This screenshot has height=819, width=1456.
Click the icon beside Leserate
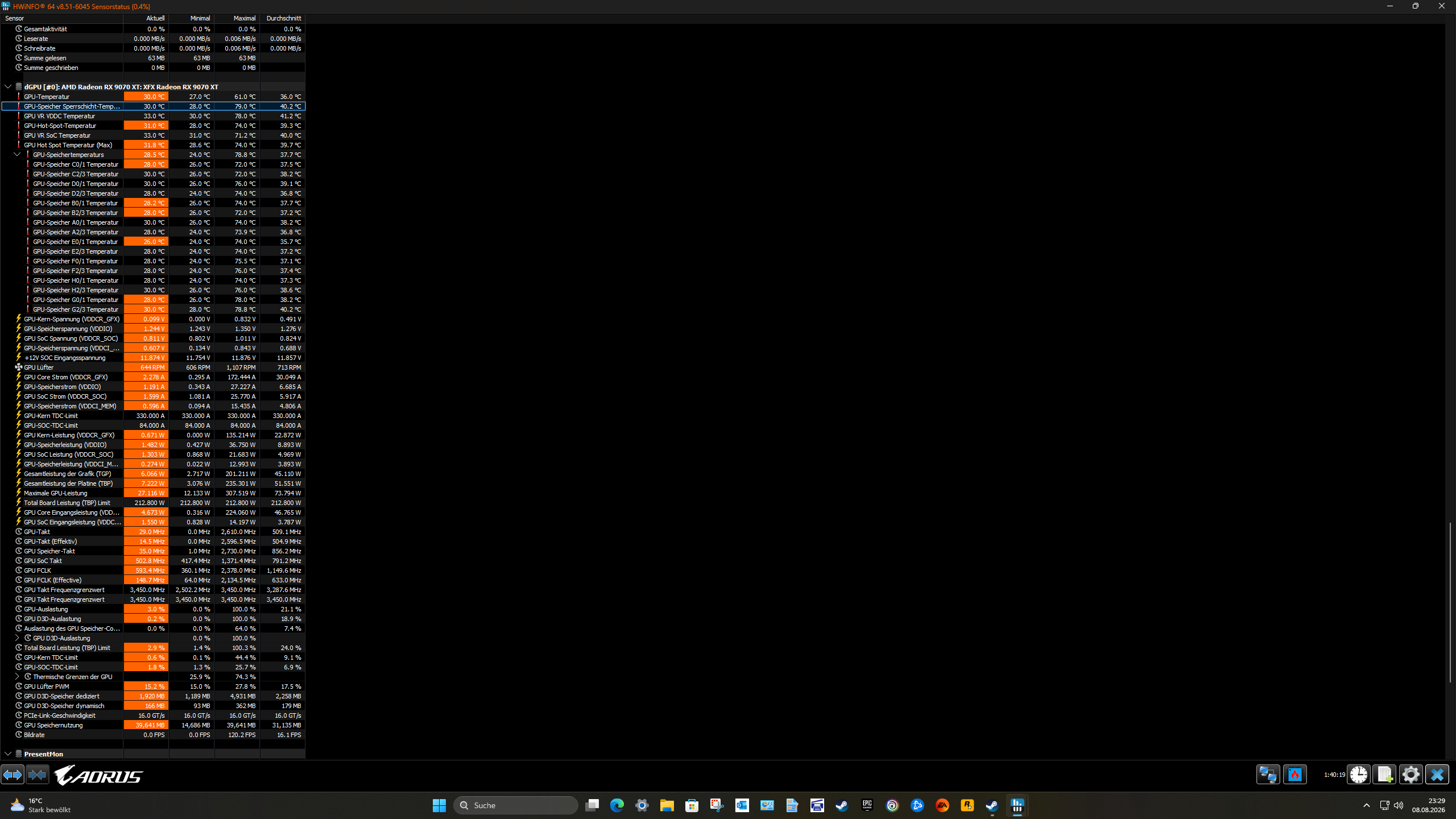19,39
